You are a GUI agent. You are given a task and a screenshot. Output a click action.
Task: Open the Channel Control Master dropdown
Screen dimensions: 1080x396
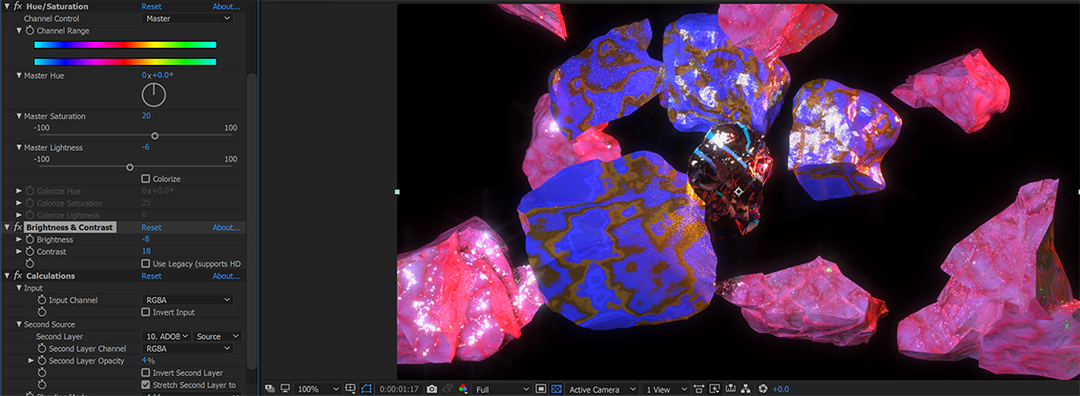pyautogui.click(x=187, y=19)
